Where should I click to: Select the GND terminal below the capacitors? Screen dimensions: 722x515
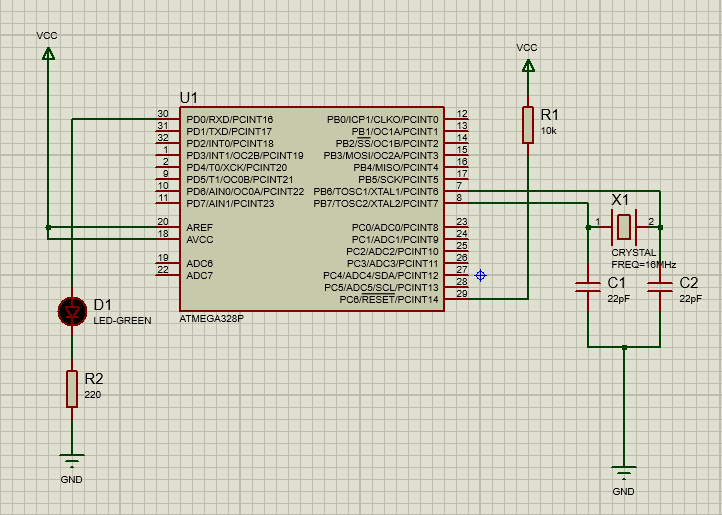pos(624,473)
